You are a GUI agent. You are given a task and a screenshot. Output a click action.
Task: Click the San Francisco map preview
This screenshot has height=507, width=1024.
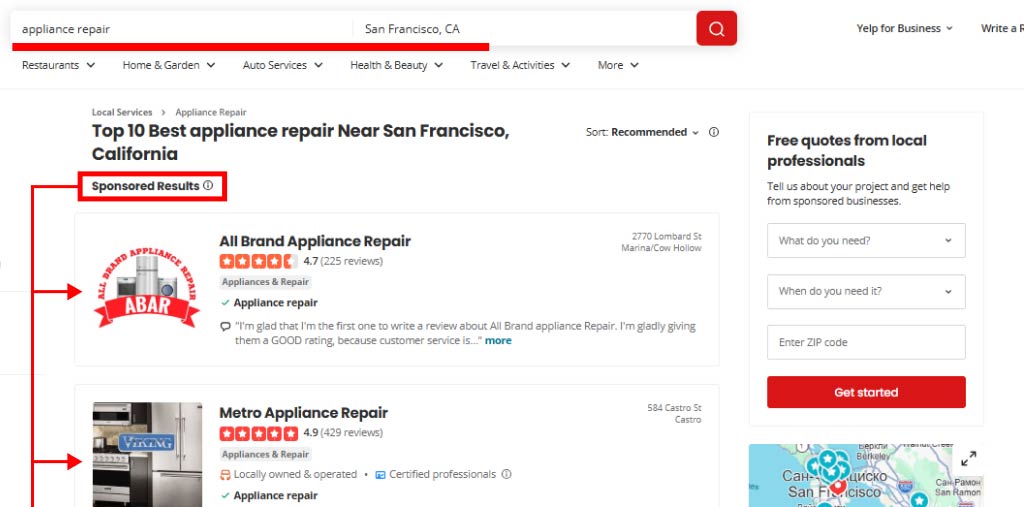pyautogui.click(x=866, y=476)
